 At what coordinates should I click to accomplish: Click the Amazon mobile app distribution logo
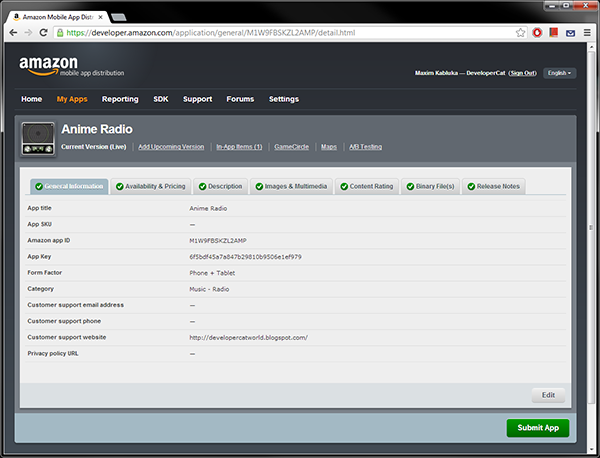72,67
